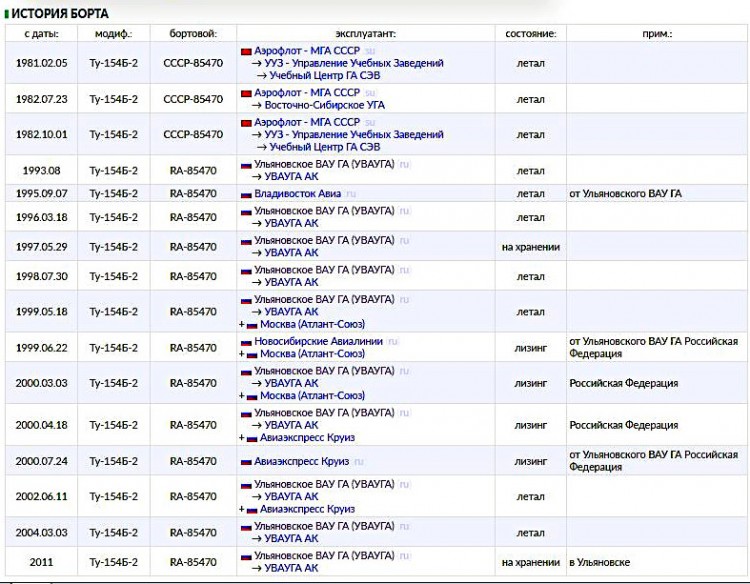This screenshot has width=750, height=584.
Task: Open Аэрофлот - МГА СССР link in 1981.02.05 row
Action: click(307, 51)
